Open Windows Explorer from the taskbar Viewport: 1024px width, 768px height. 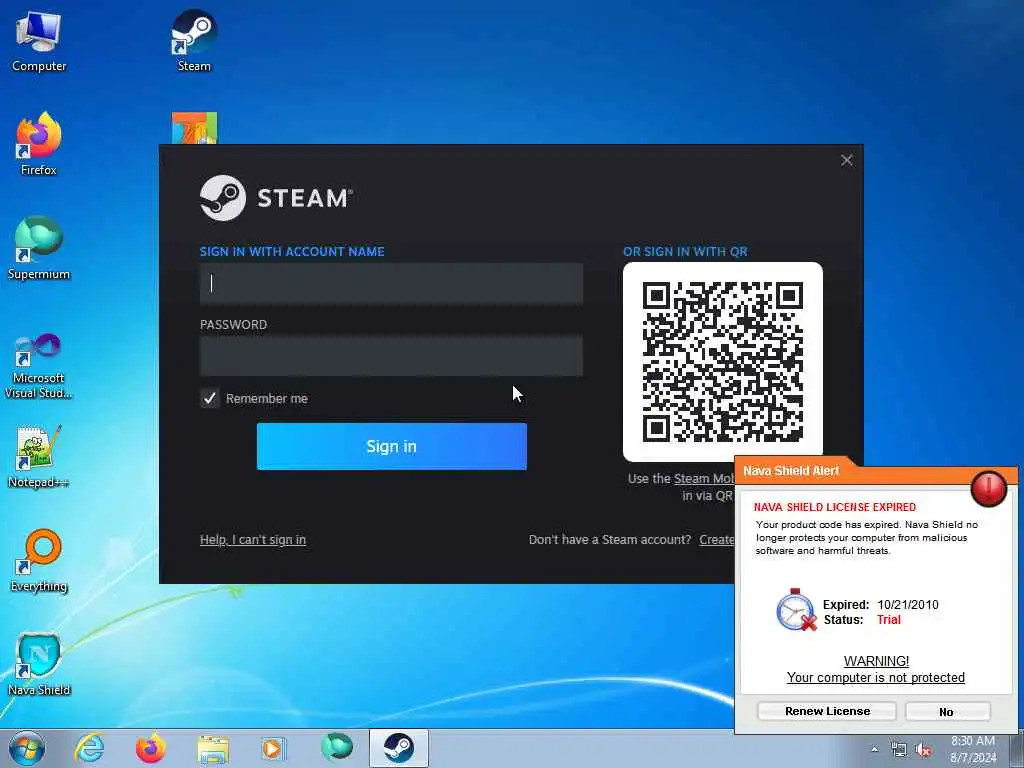click(x=213, y=748)
